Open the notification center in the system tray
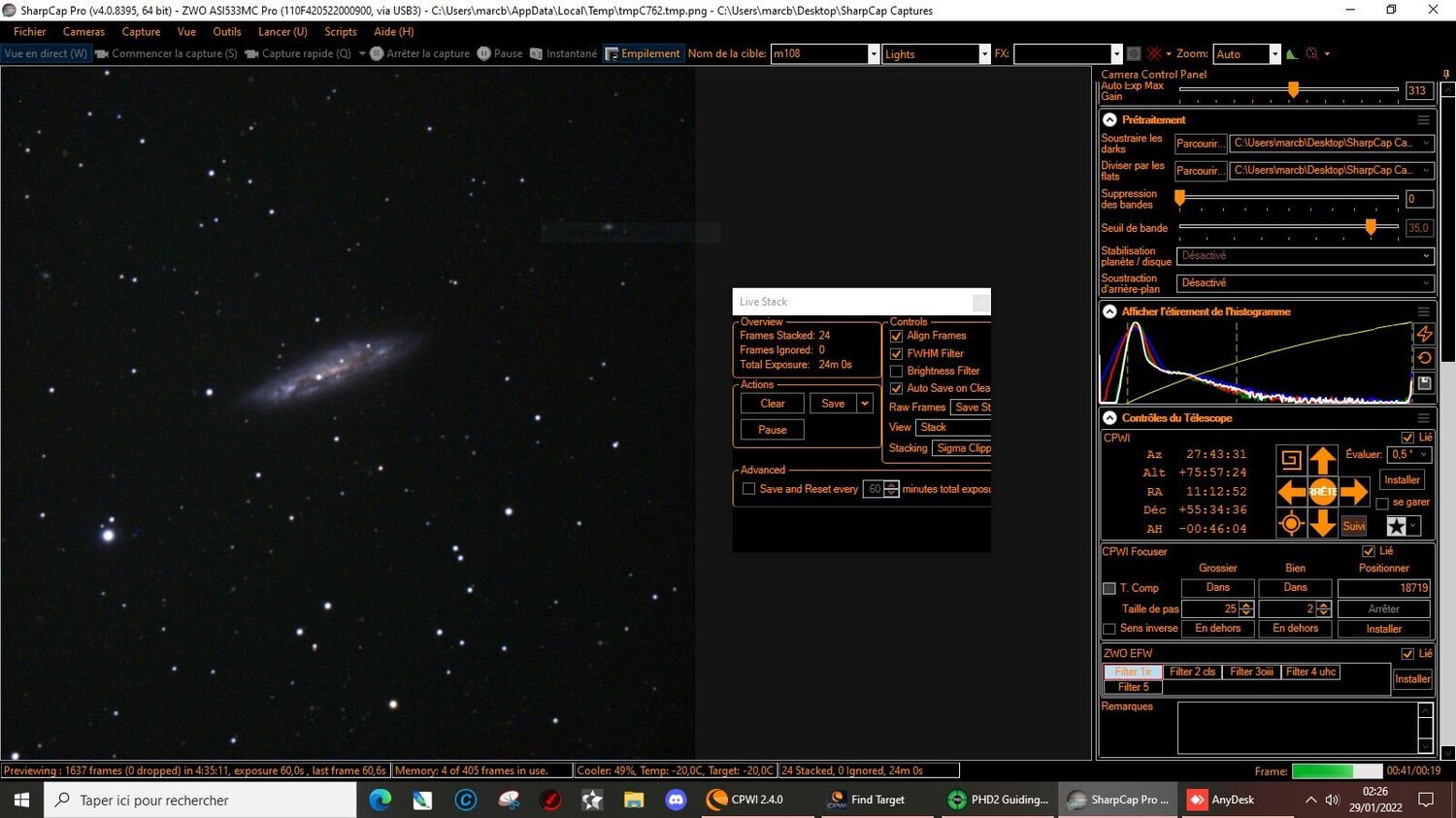The image size is (1456, 818). pyautogui.click(x=1426, y=800)
